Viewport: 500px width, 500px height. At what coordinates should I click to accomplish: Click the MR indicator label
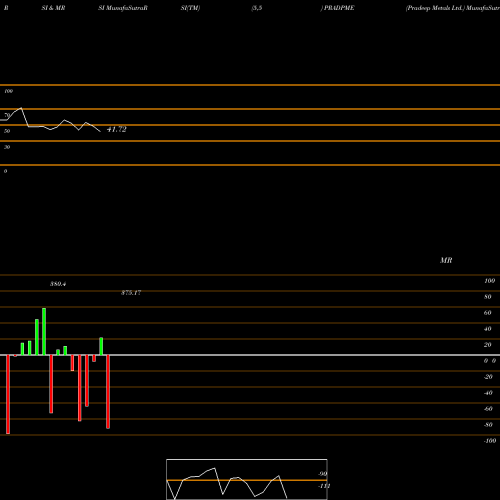446,260
